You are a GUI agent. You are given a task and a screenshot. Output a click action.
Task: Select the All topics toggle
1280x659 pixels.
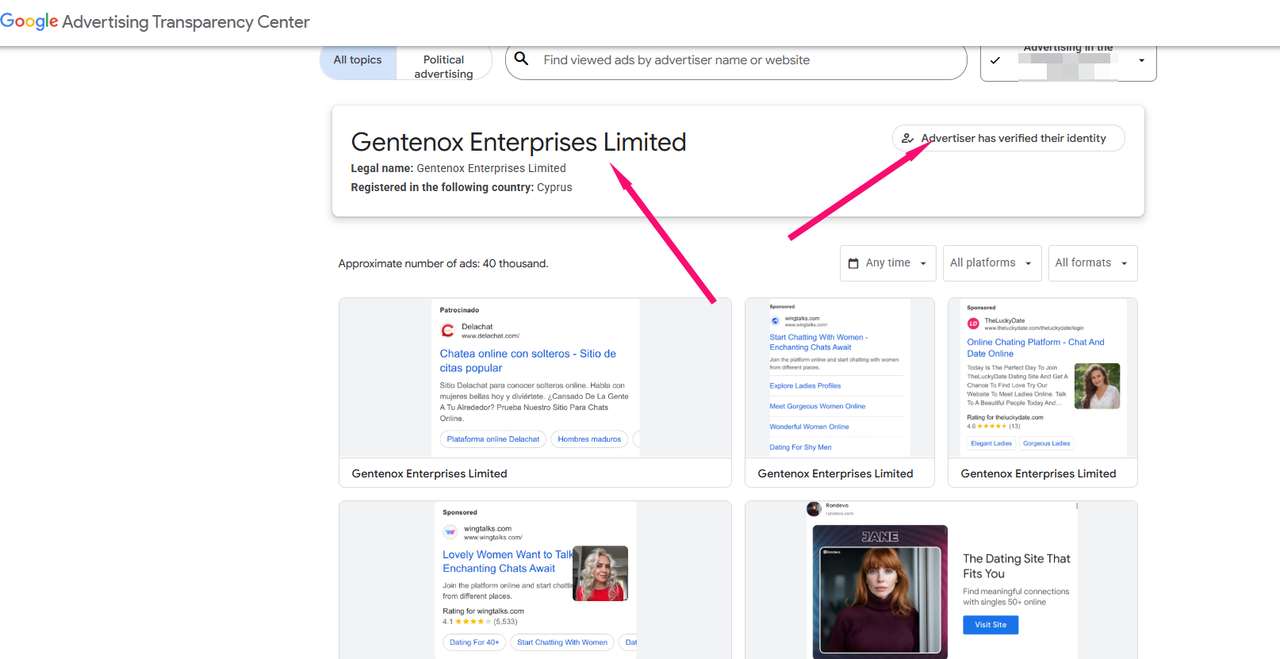tap(358, 60)
